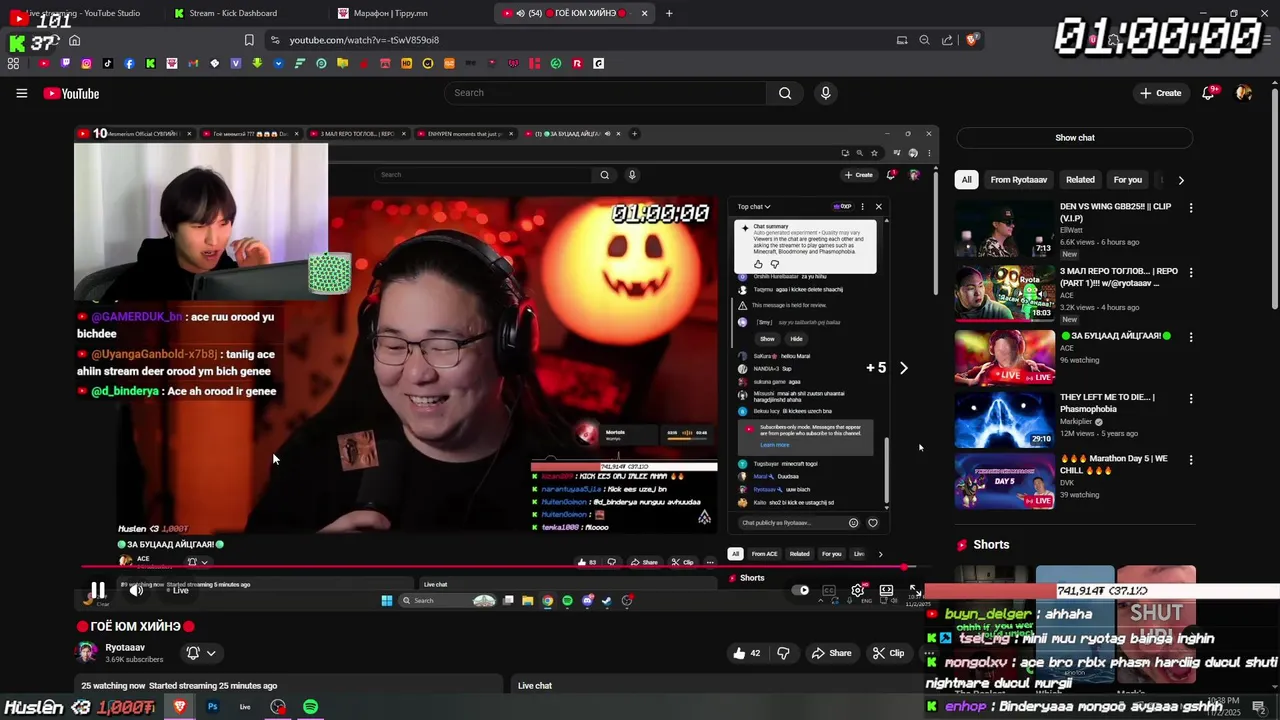The image size is (1280, 720).
Task: Click the URL address bar
Action: click(580, 40)
